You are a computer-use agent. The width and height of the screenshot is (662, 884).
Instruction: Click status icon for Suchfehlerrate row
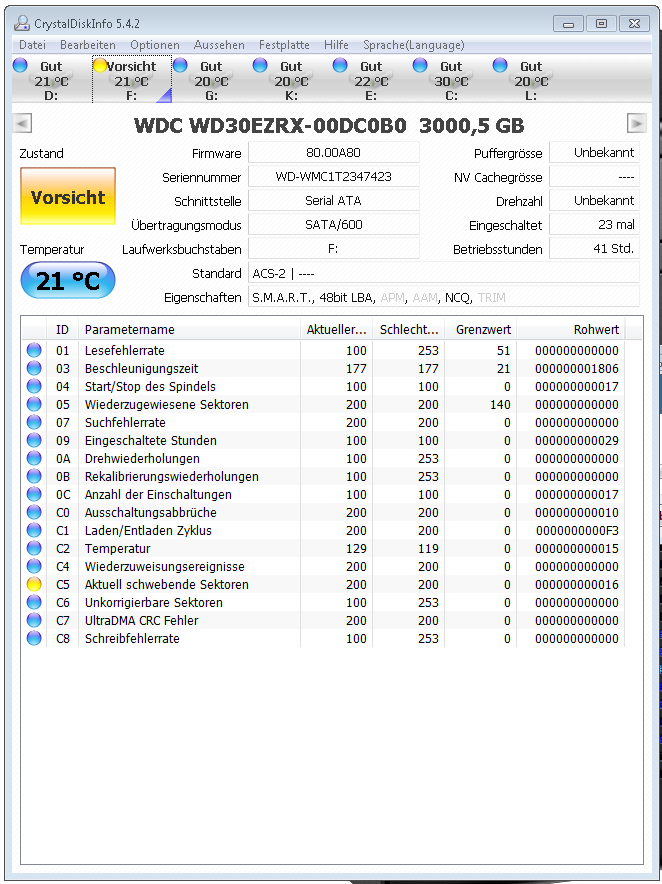click(x=34, y=422)
